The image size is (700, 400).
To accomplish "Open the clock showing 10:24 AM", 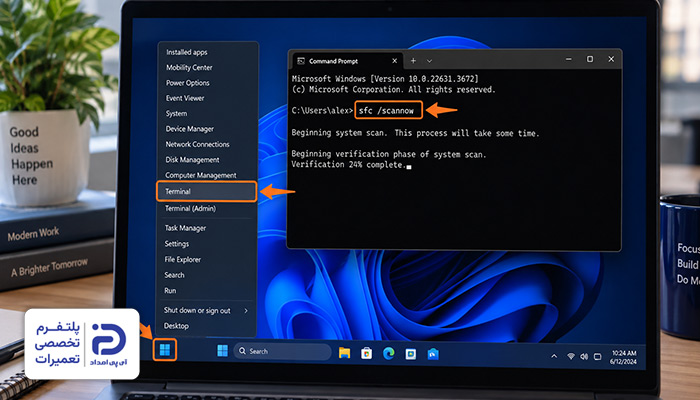I will (624, 357).
